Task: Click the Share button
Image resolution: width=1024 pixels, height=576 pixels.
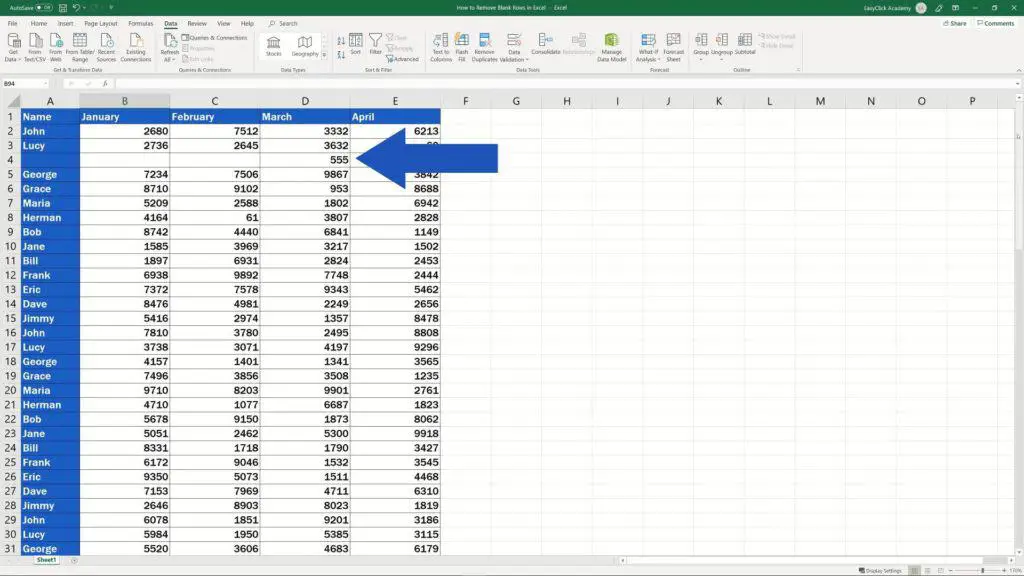Action: coord(954,23)
